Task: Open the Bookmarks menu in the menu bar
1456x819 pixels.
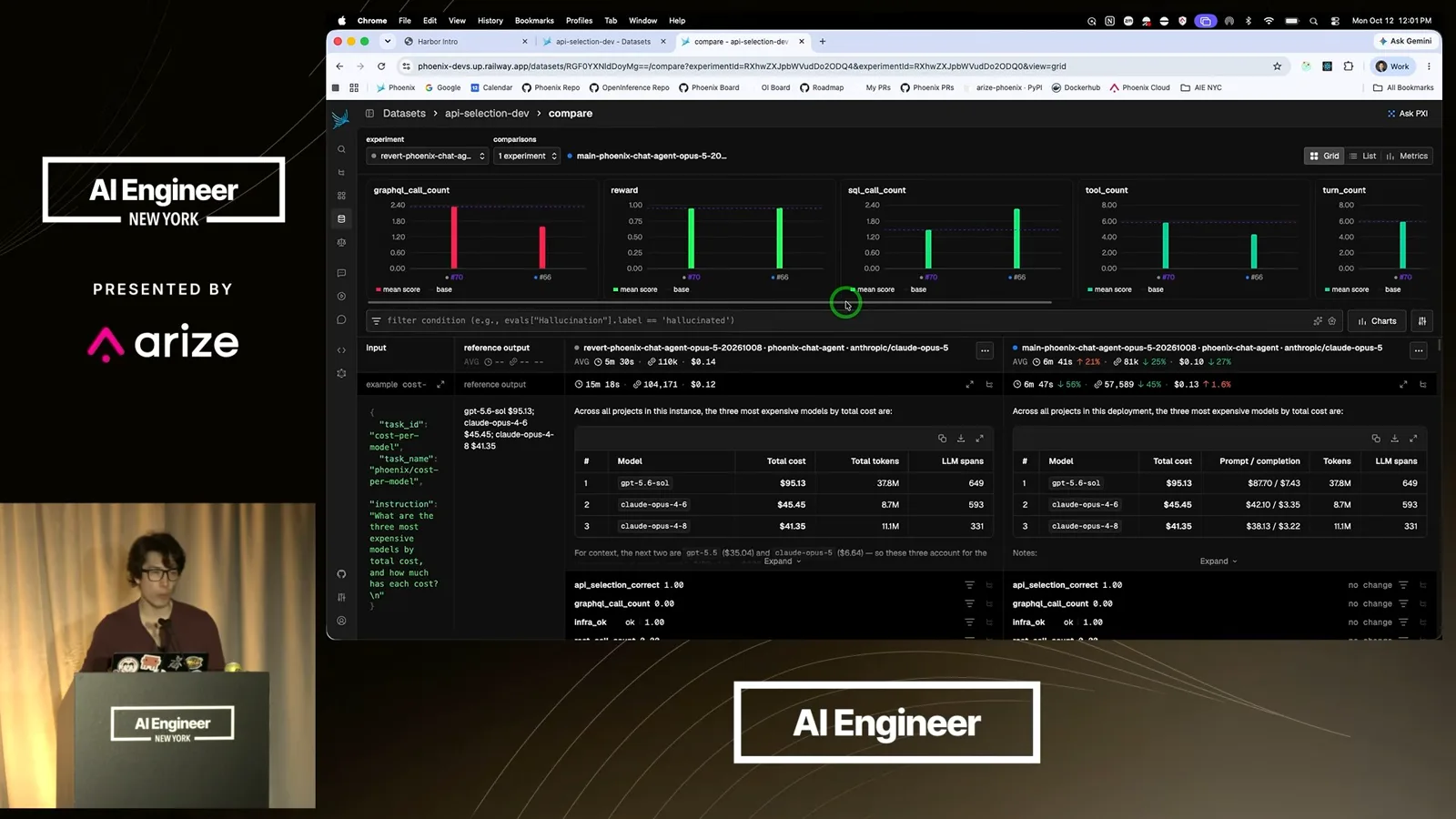Action: pos(534,20)
